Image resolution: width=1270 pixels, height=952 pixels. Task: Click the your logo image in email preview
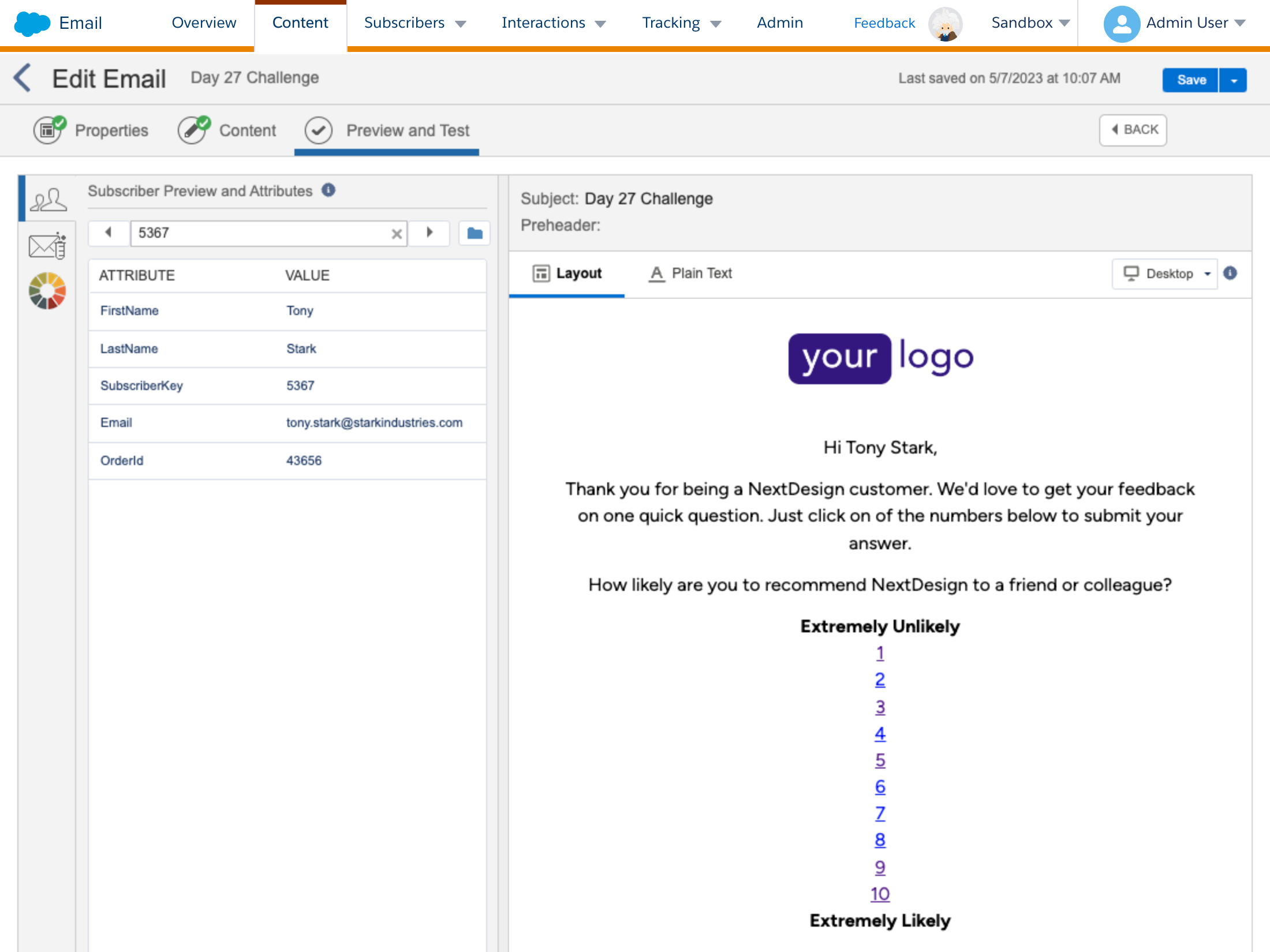[880, 358]
